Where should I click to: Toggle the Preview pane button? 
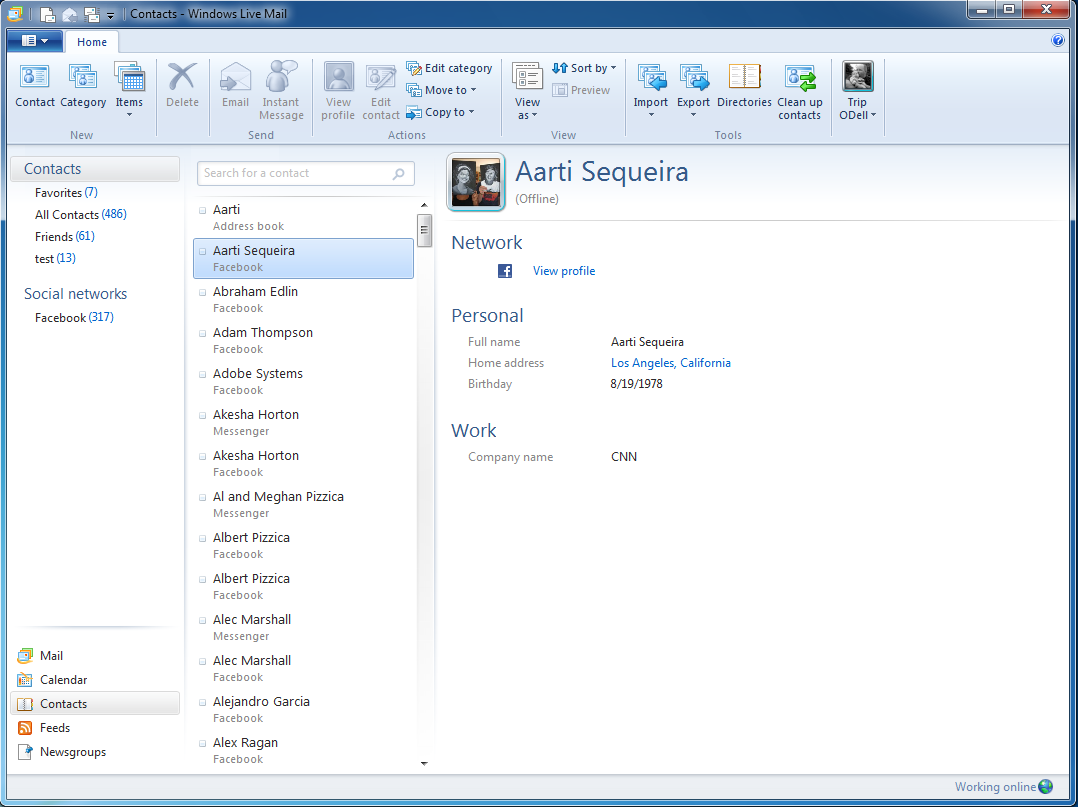(581, 90)
